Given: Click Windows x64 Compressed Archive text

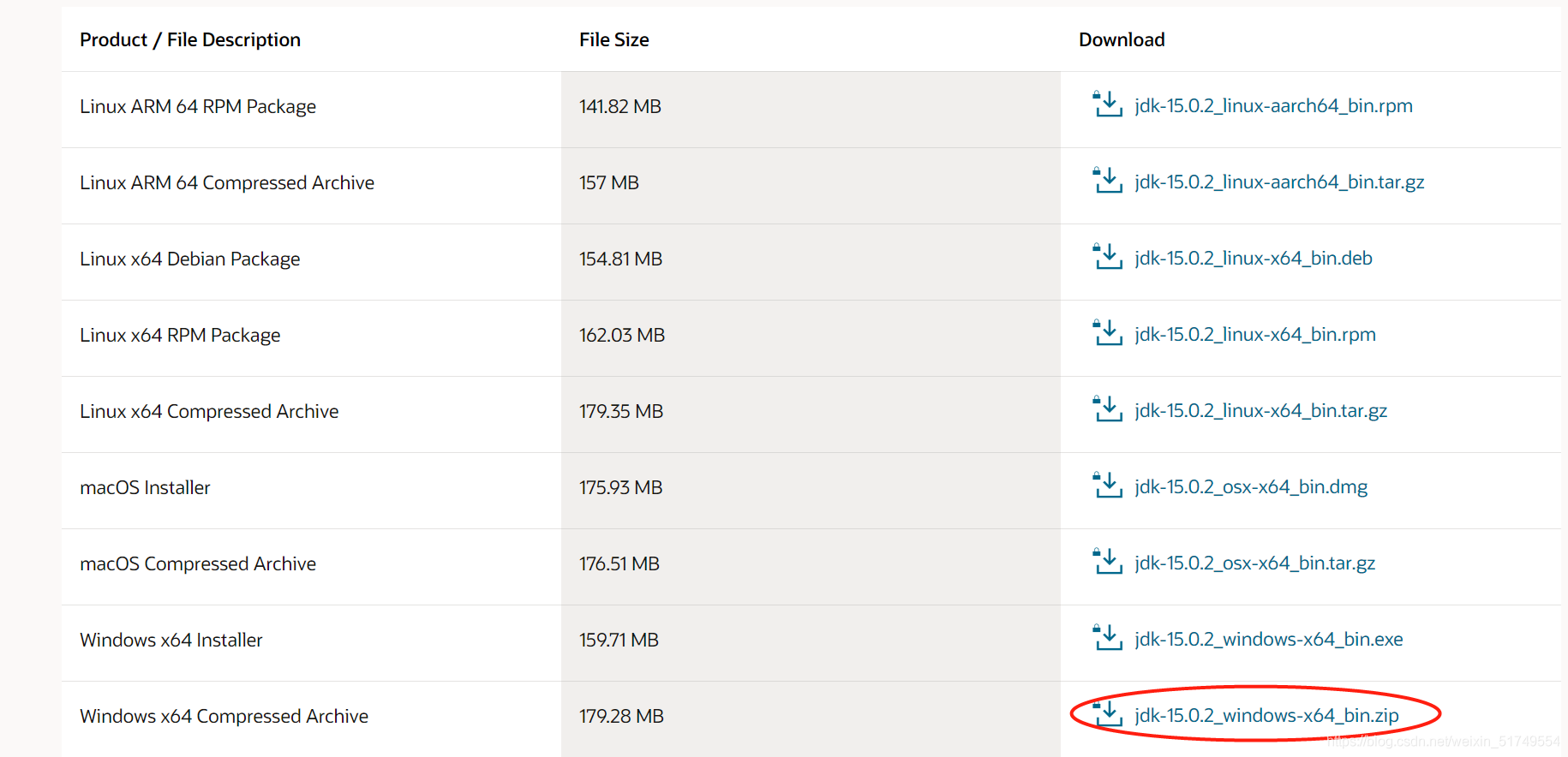Looking at the screenshot, I should point(224,717).
